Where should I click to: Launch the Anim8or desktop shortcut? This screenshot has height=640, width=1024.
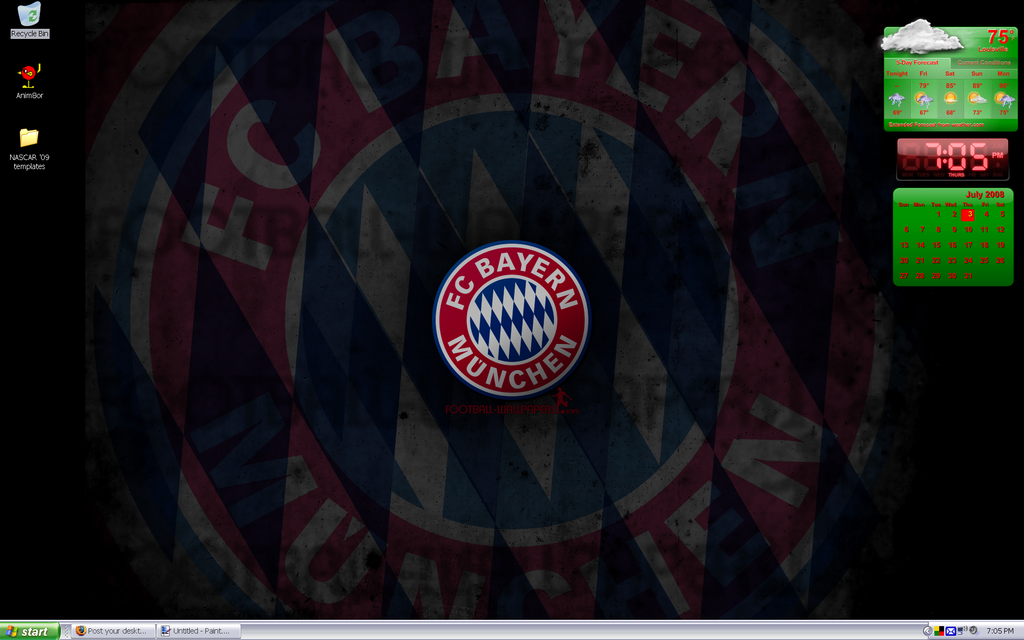pos(29,76)
